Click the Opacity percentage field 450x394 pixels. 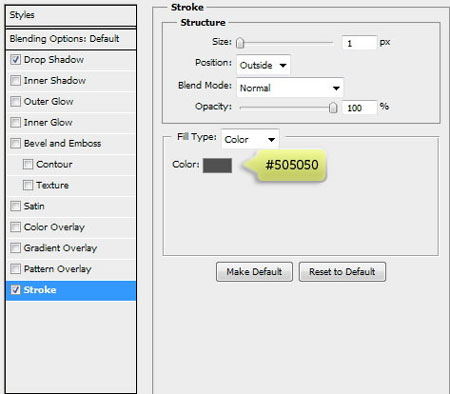359,107
